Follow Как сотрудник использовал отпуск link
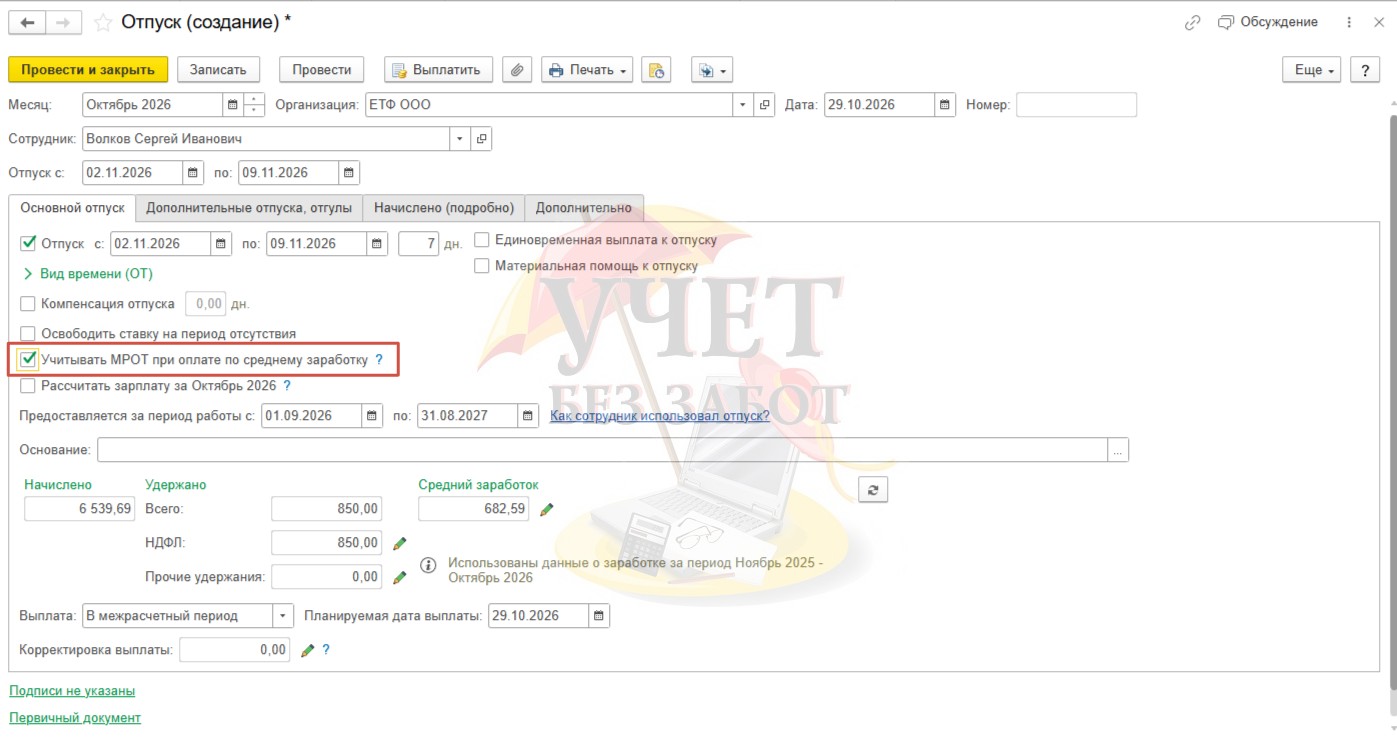Image resolution: width=1397 pixels, height=747 pixels. click(x=660, y=416)
